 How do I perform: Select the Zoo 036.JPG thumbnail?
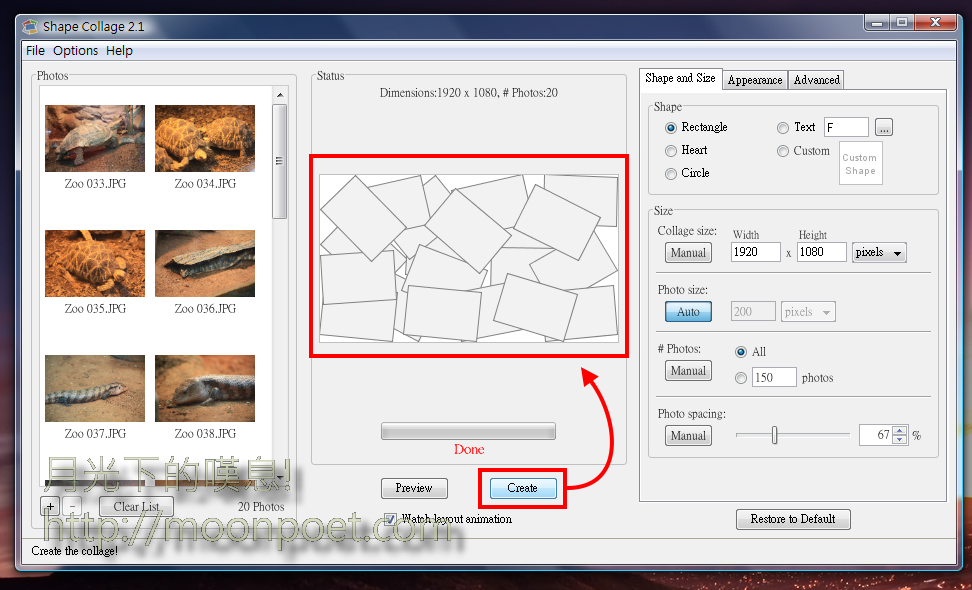tap(205, 263)
